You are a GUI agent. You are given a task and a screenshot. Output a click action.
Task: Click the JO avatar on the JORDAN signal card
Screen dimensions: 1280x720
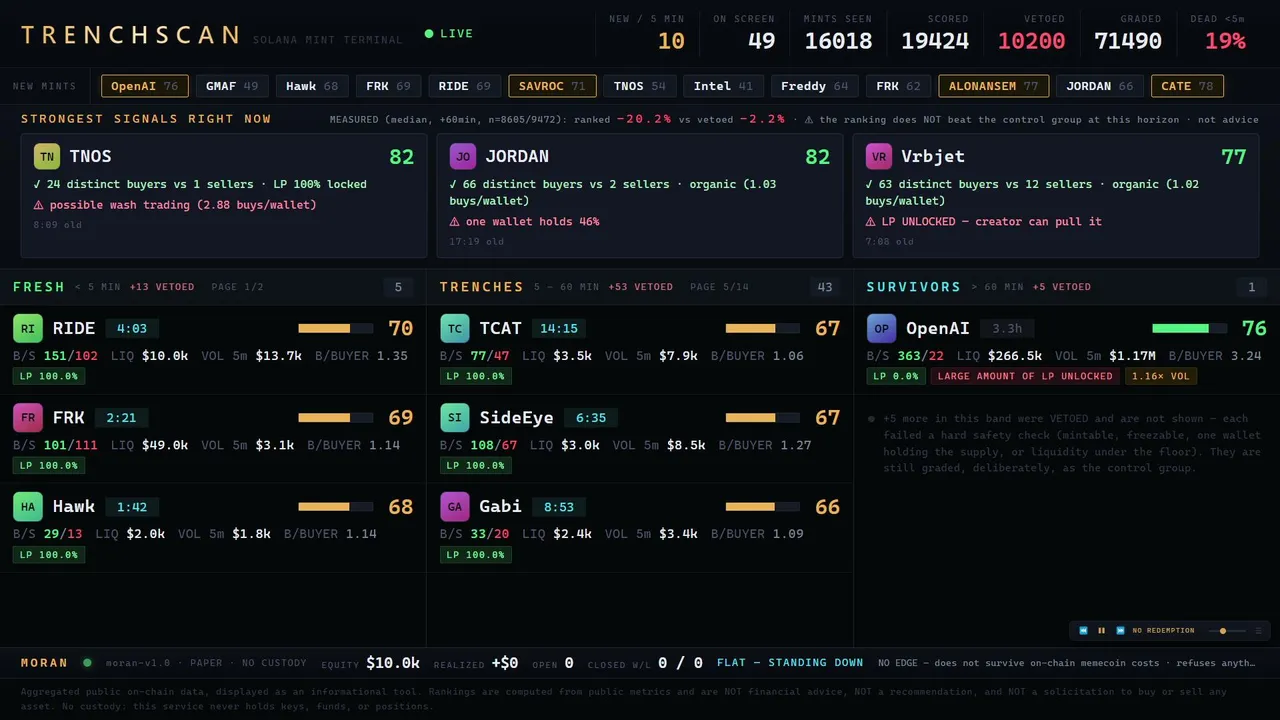[462, 157]
